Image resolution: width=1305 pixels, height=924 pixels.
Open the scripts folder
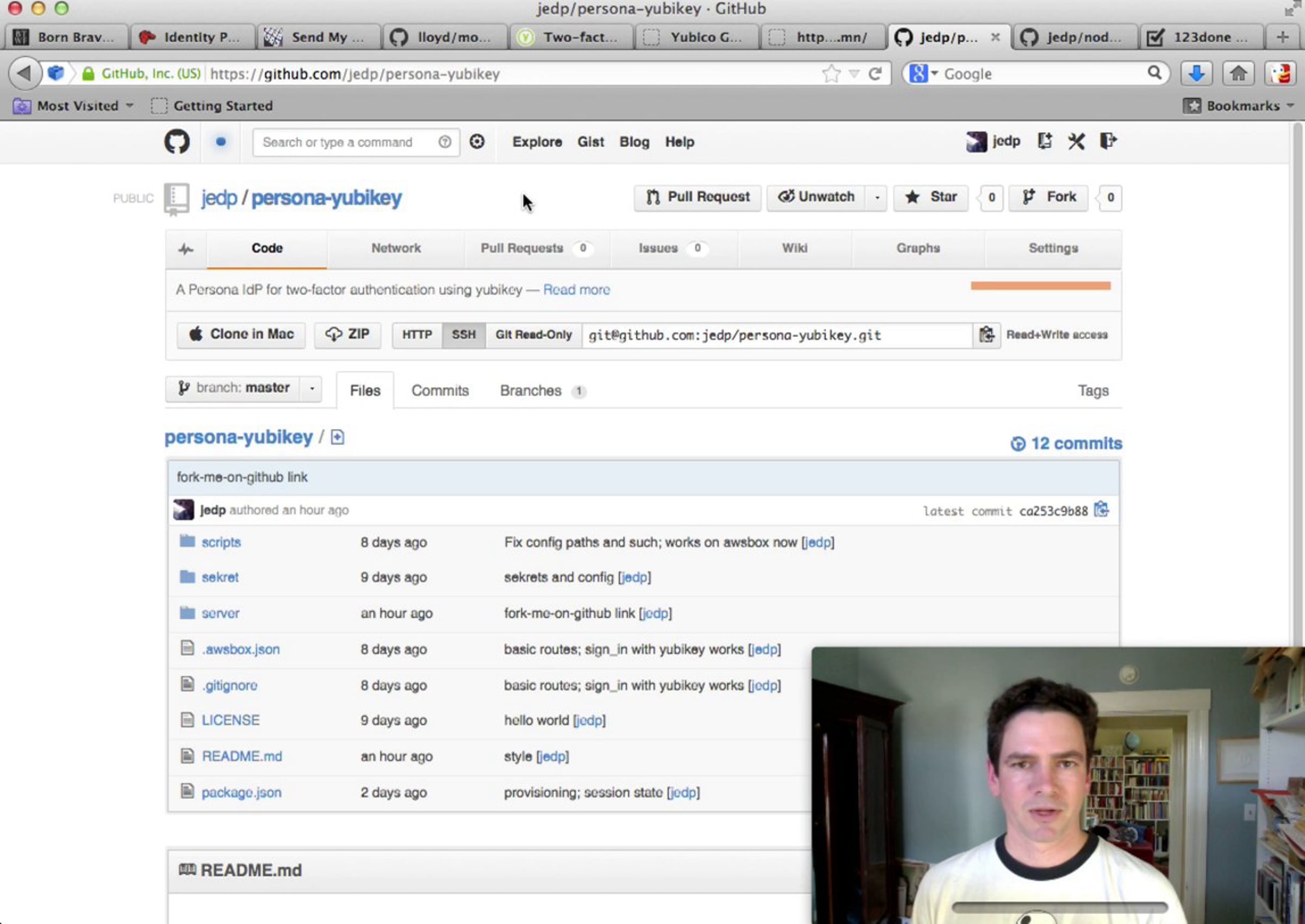click(x=221, y=542)
